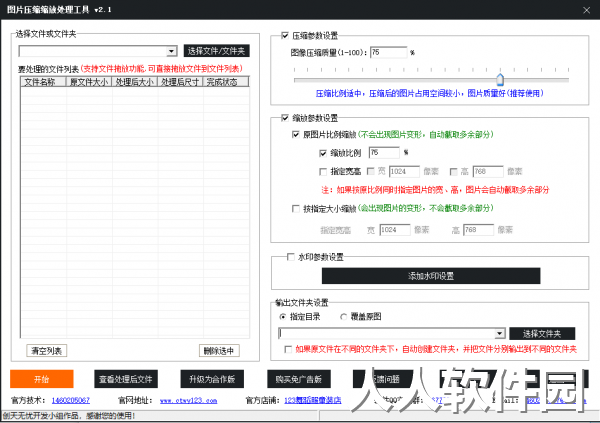Viewport: 600px width, 423px height.
Task: Click the 添加水印设置 button
Action: [431, 276]
